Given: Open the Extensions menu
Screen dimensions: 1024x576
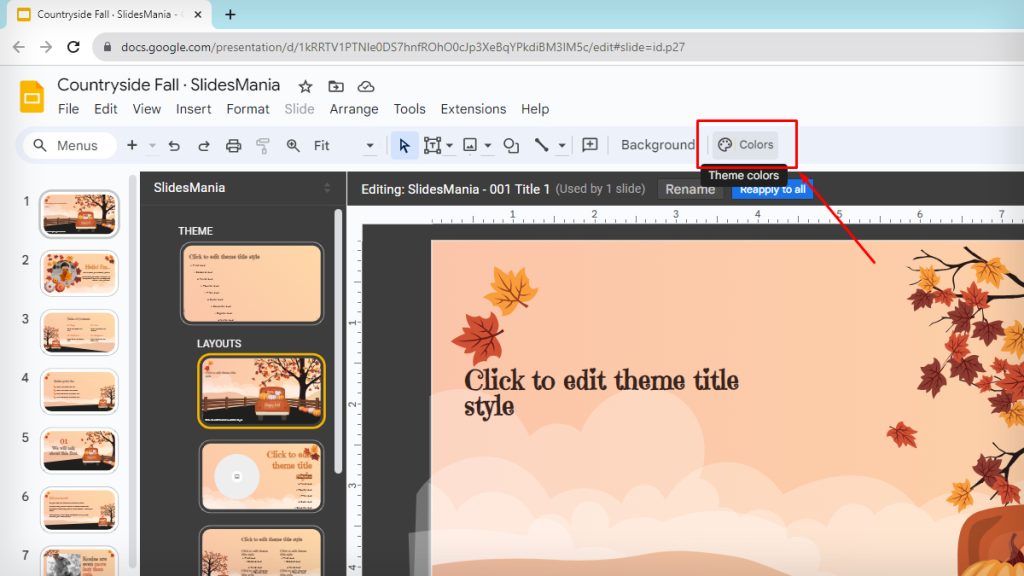Looking at the screenshot, I should (473, 109).
